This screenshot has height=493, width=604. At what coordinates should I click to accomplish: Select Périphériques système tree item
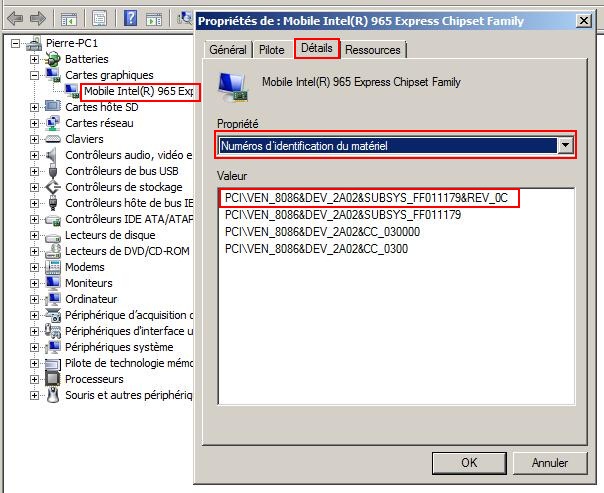119,347
